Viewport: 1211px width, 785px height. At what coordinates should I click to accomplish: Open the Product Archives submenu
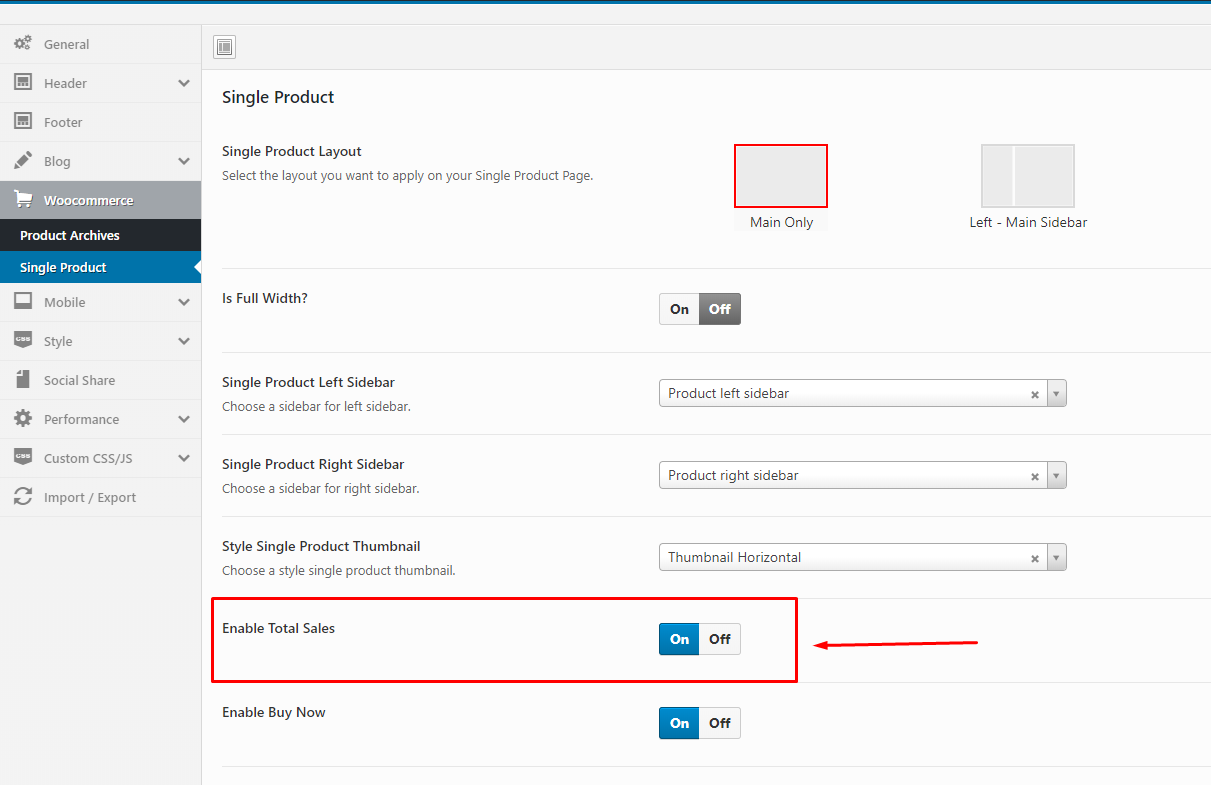pyautogui.click(x=70, y=235)
